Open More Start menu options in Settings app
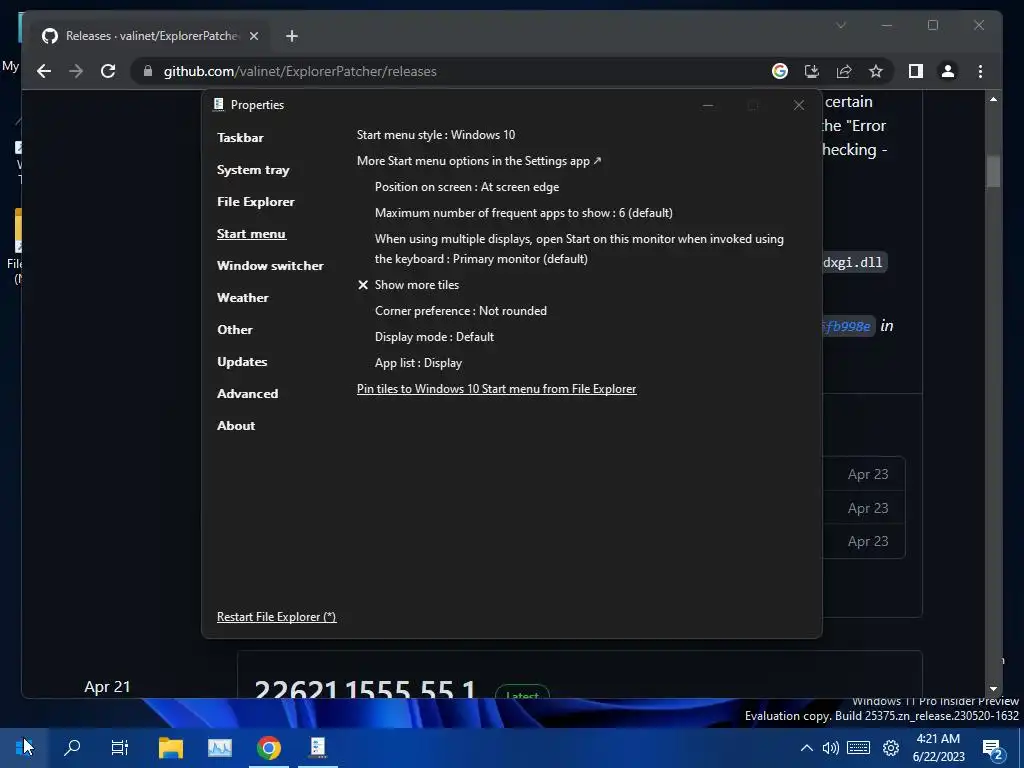This screenshot has width=1024, height=768. pyautogui.click(x=479, y=161)
